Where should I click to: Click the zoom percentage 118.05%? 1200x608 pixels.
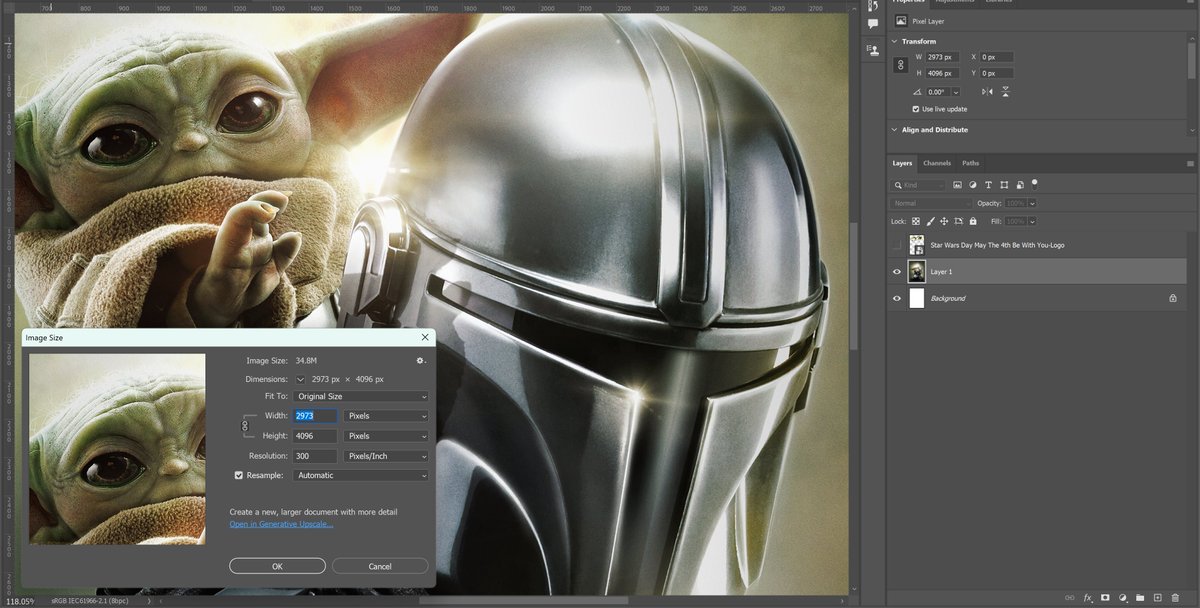20,602
